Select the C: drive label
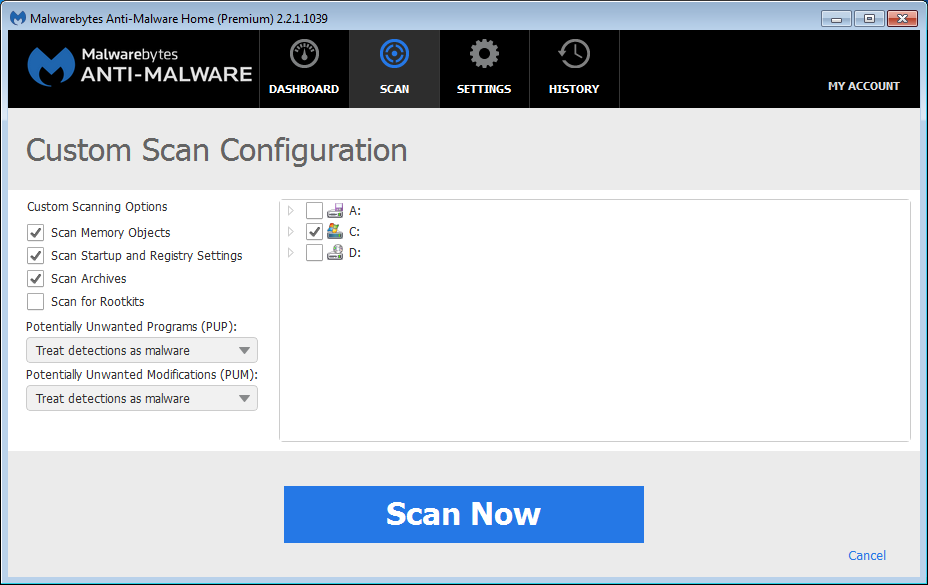The width and height of the screenshot is (928, 585). [355, 232]
